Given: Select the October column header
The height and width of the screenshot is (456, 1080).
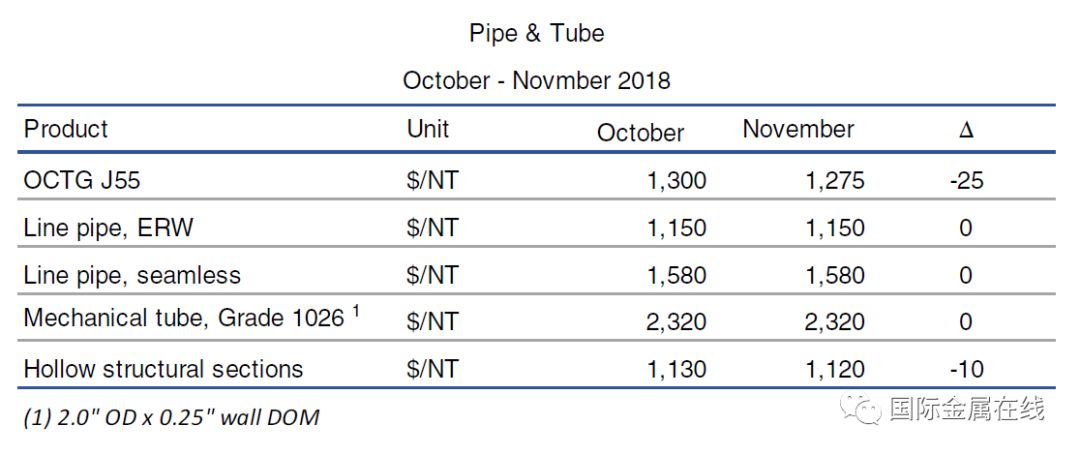Looking at the screenshot, I should point(641,132).
